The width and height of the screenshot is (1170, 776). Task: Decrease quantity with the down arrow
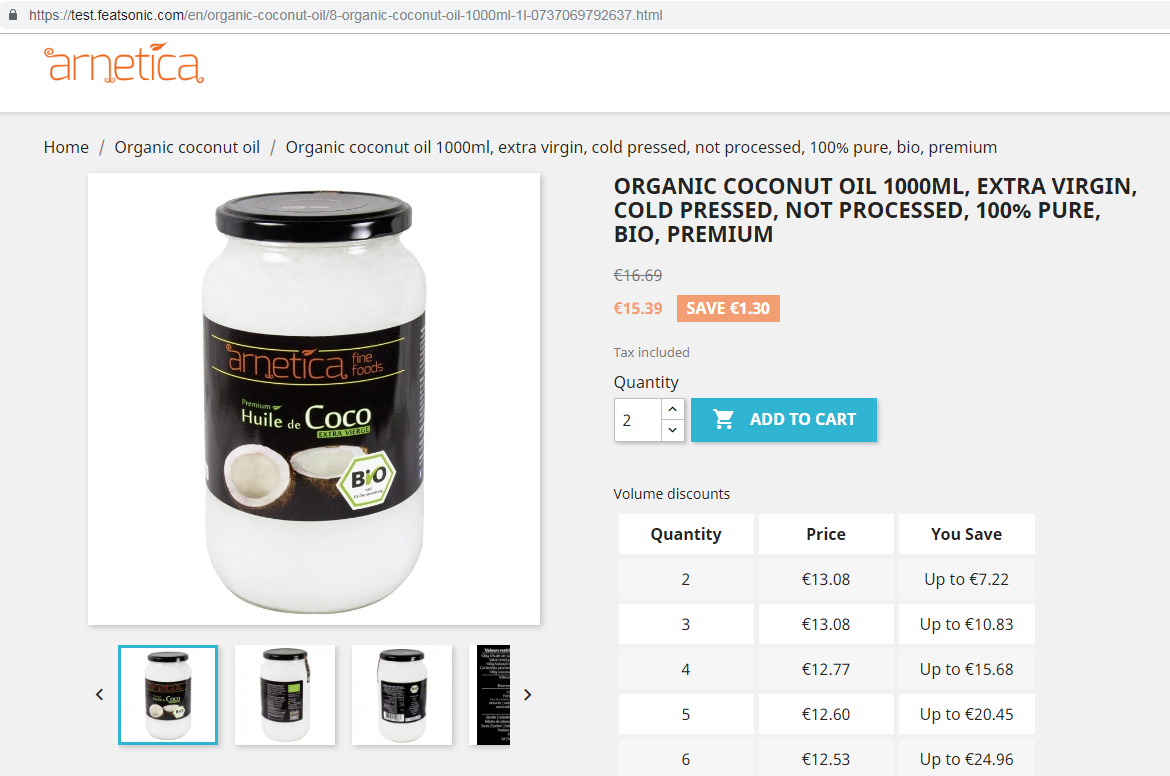click(x=672, y=430)
